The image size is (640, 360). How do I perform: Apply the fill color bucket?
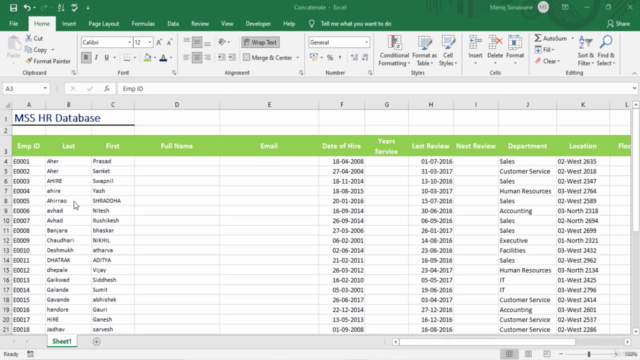(x=147, y=58)
